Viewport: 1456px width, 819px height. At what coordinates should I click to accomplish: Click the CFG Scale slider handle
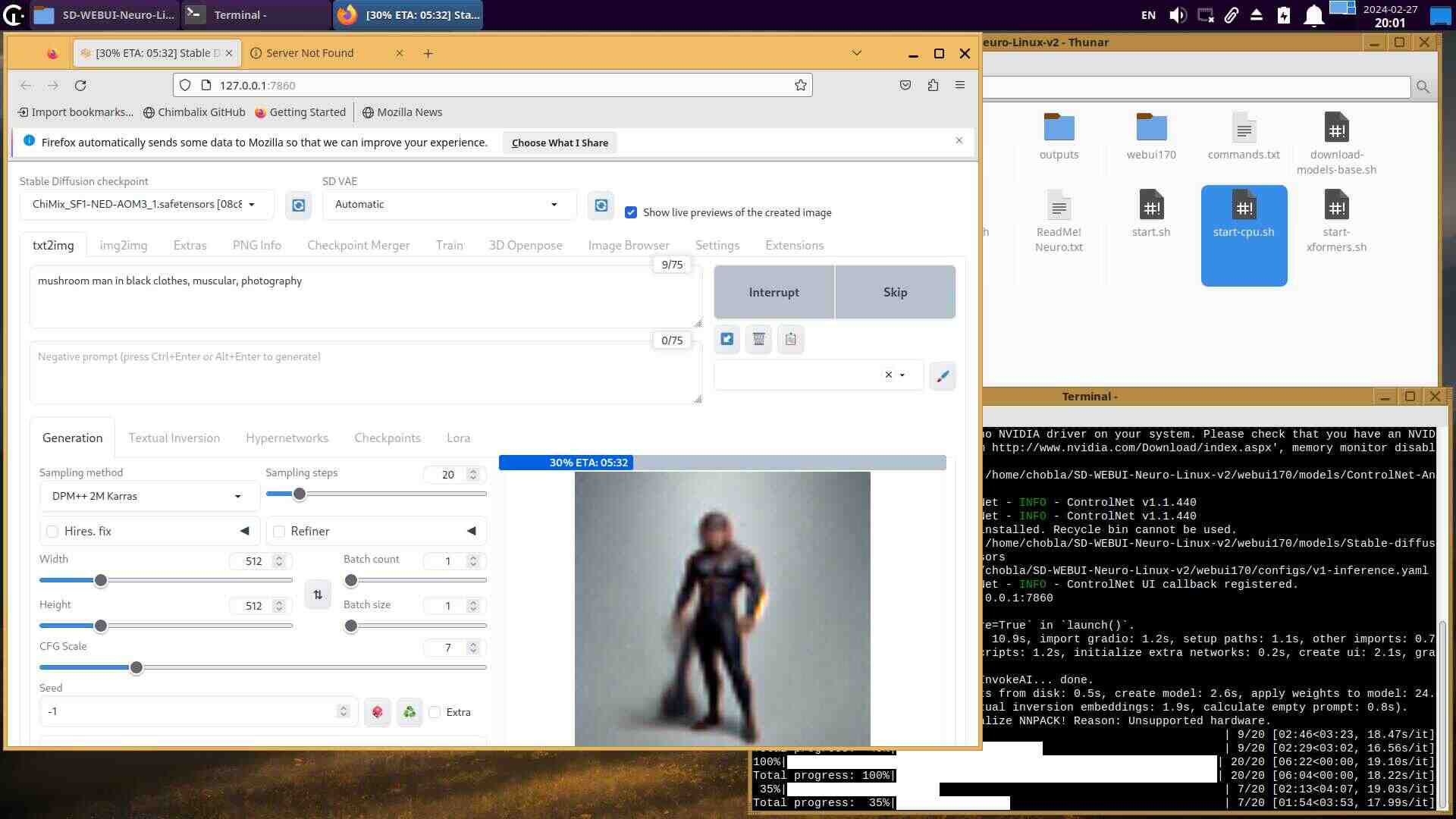(136, 668)
